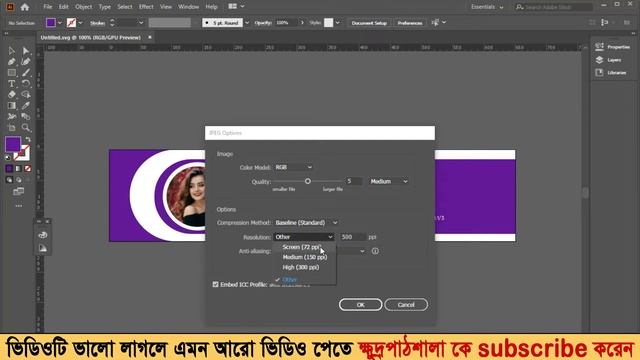Click the change screen mode icon
The height and width of the screenshot is (360, 640).
18,191
